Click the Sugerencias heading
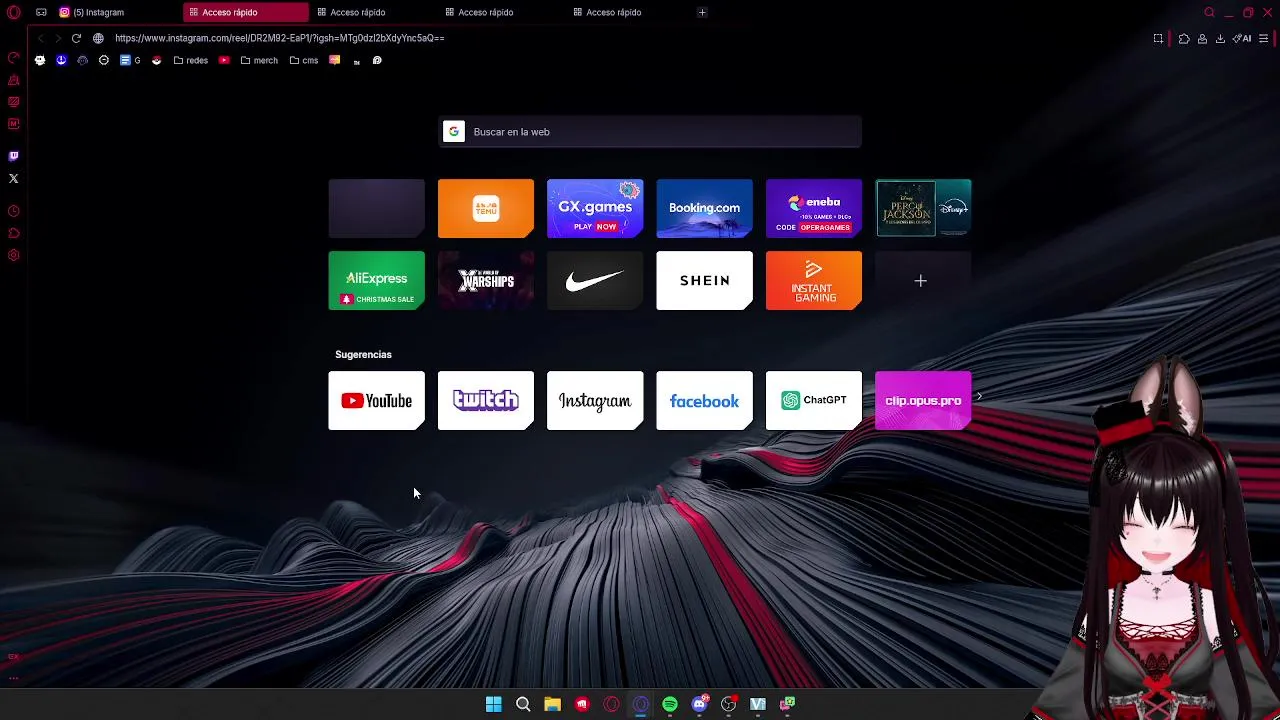The image size is (1280, 720). click(363, 355)
